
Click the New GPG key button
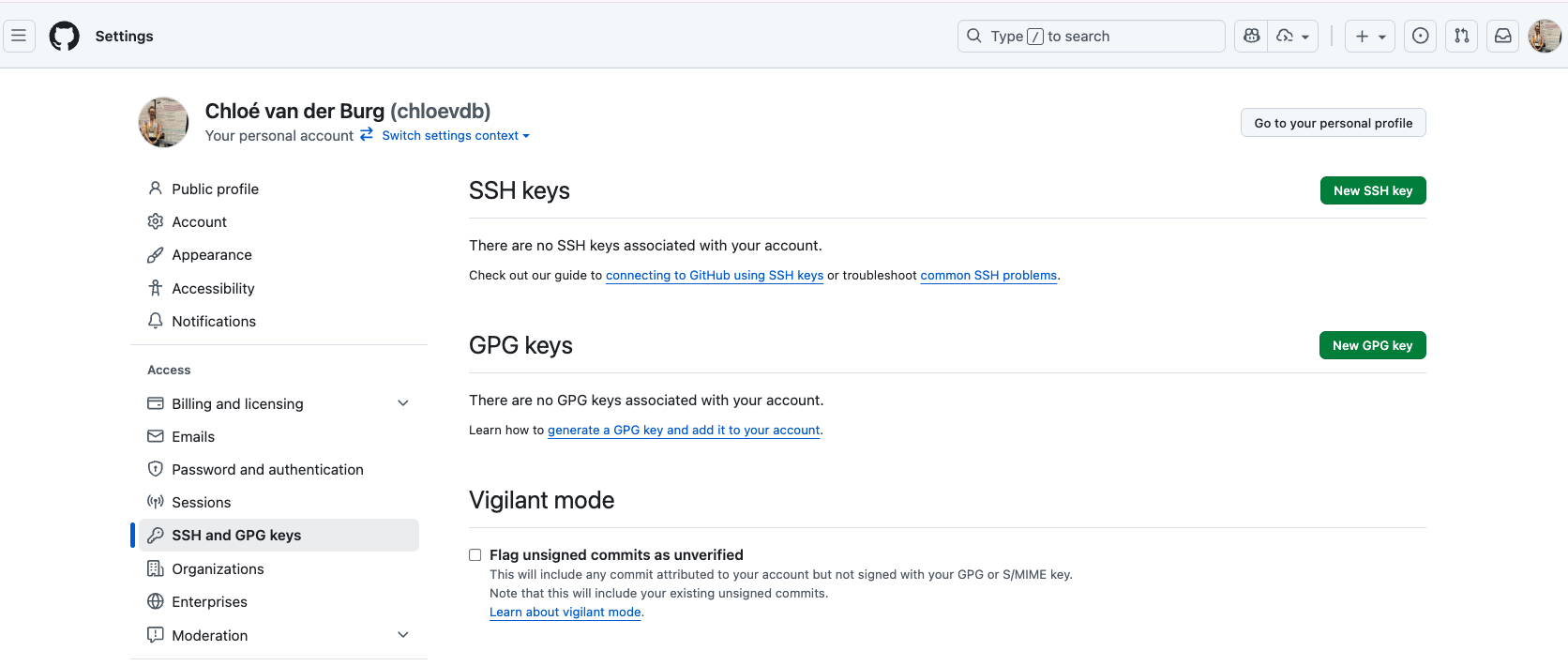pyautogui.click(x=1372, y=345)
